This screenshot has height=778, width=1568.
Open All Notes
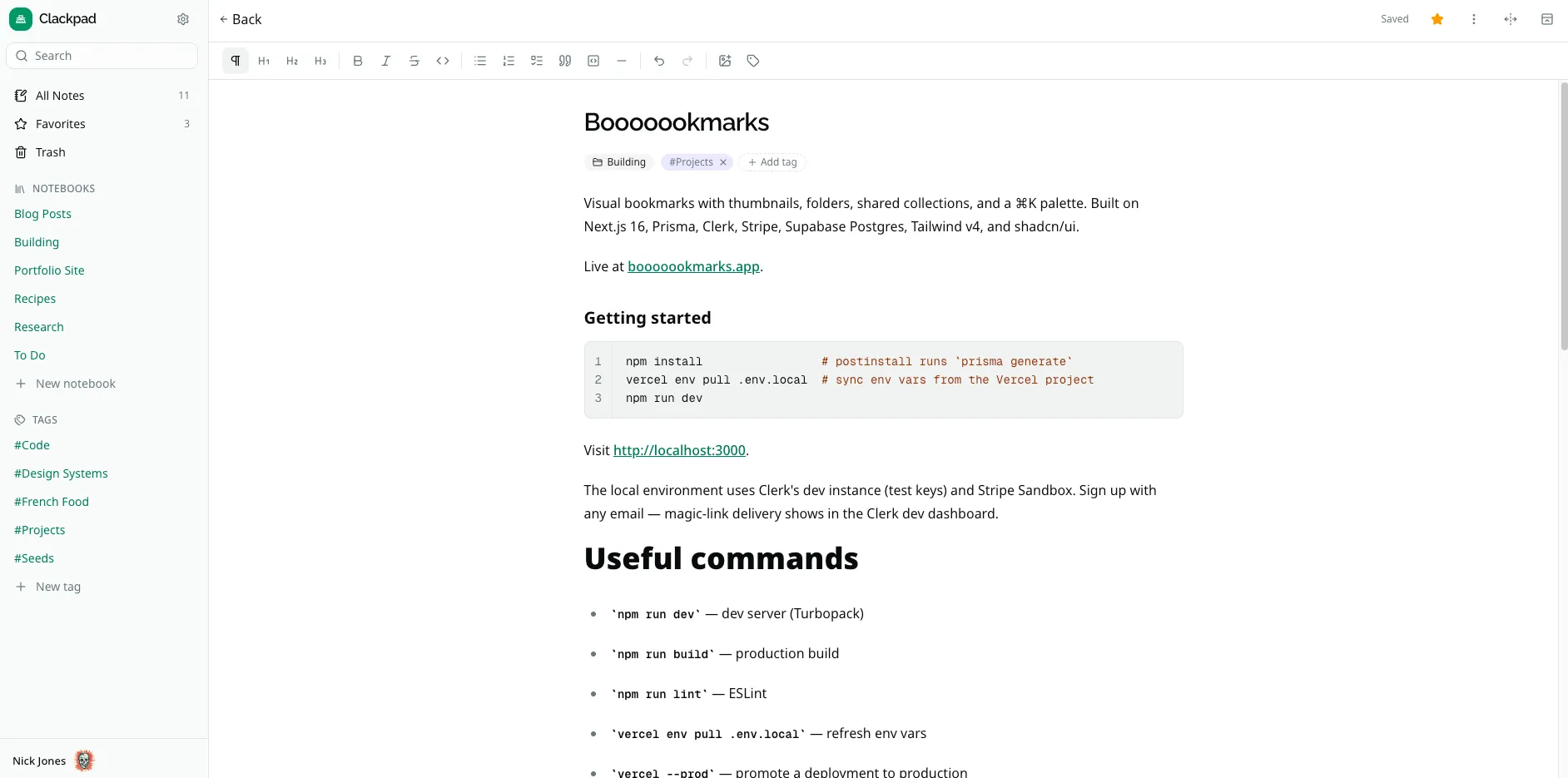tap(102, 96)
